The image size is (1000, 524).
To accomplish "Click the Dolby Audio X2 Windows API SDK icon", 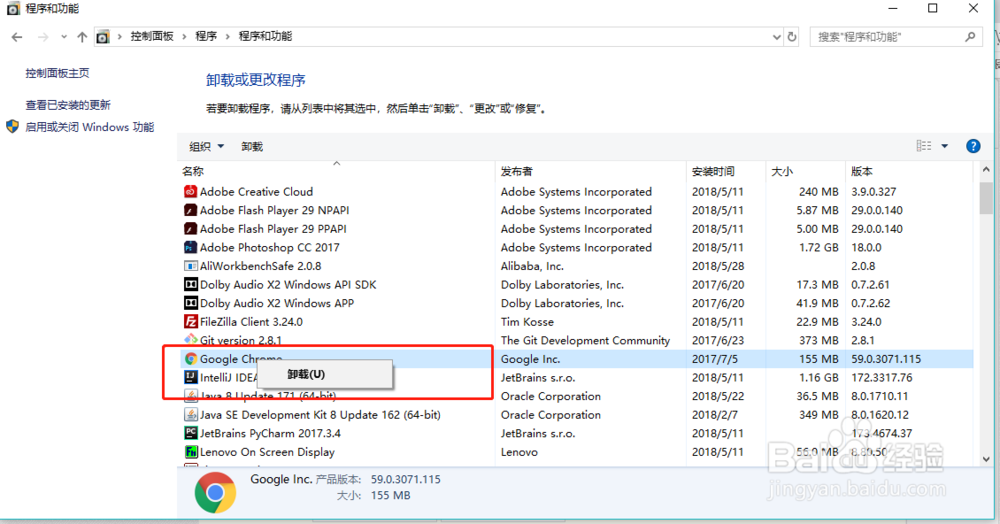I will point(190,284).
